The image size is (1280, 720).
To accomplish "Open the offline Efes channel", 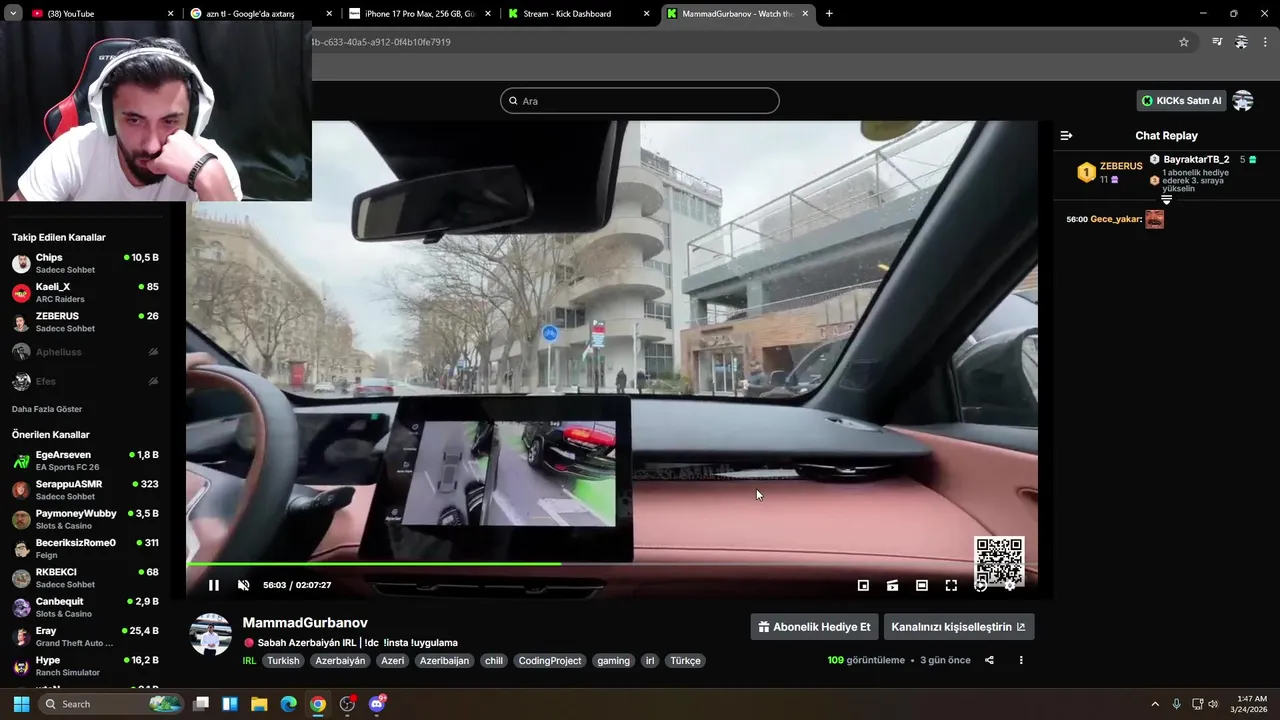I will pos(85,381).
